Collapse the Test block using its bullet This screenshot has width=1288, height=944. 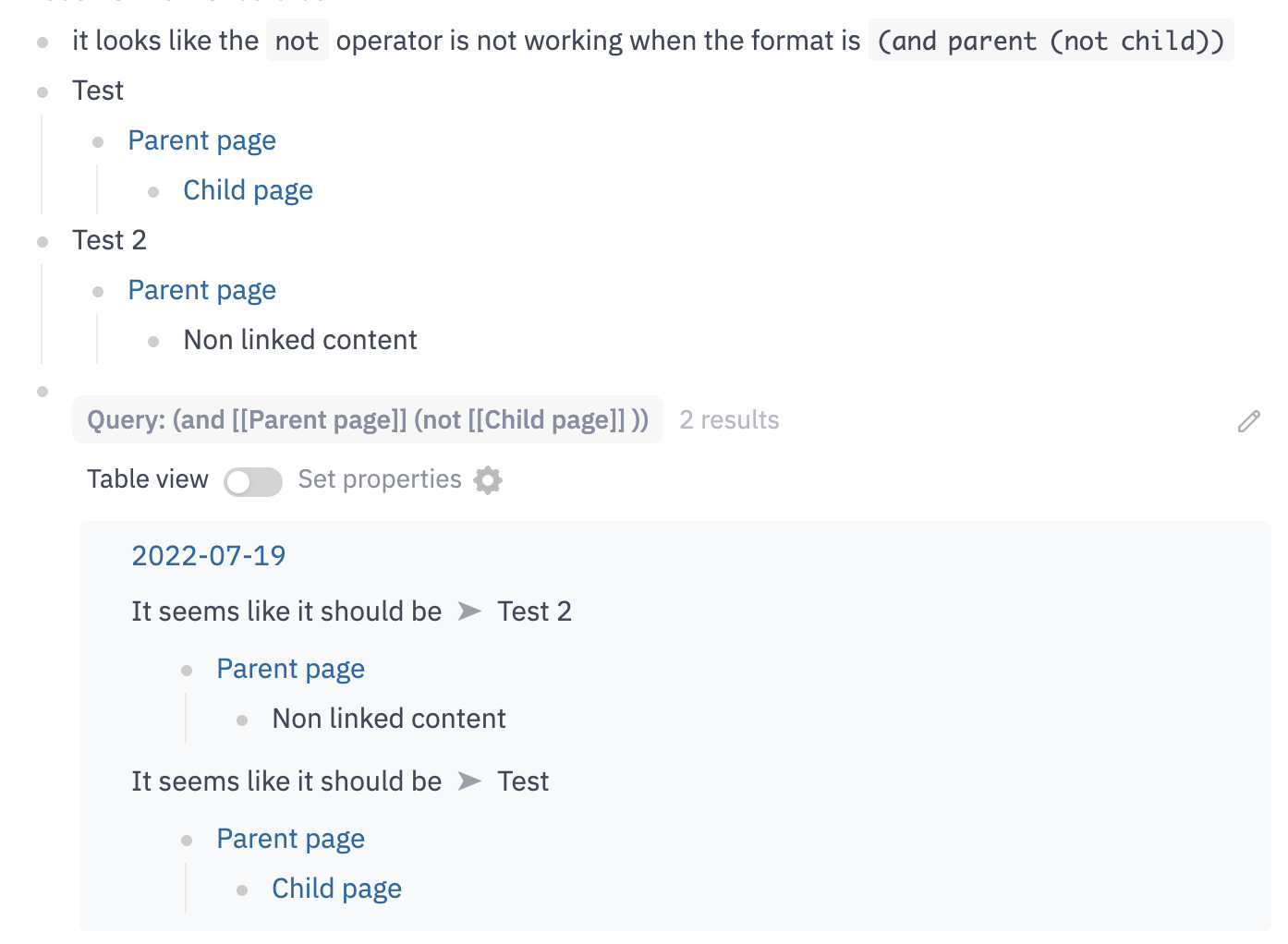point(43,91)
